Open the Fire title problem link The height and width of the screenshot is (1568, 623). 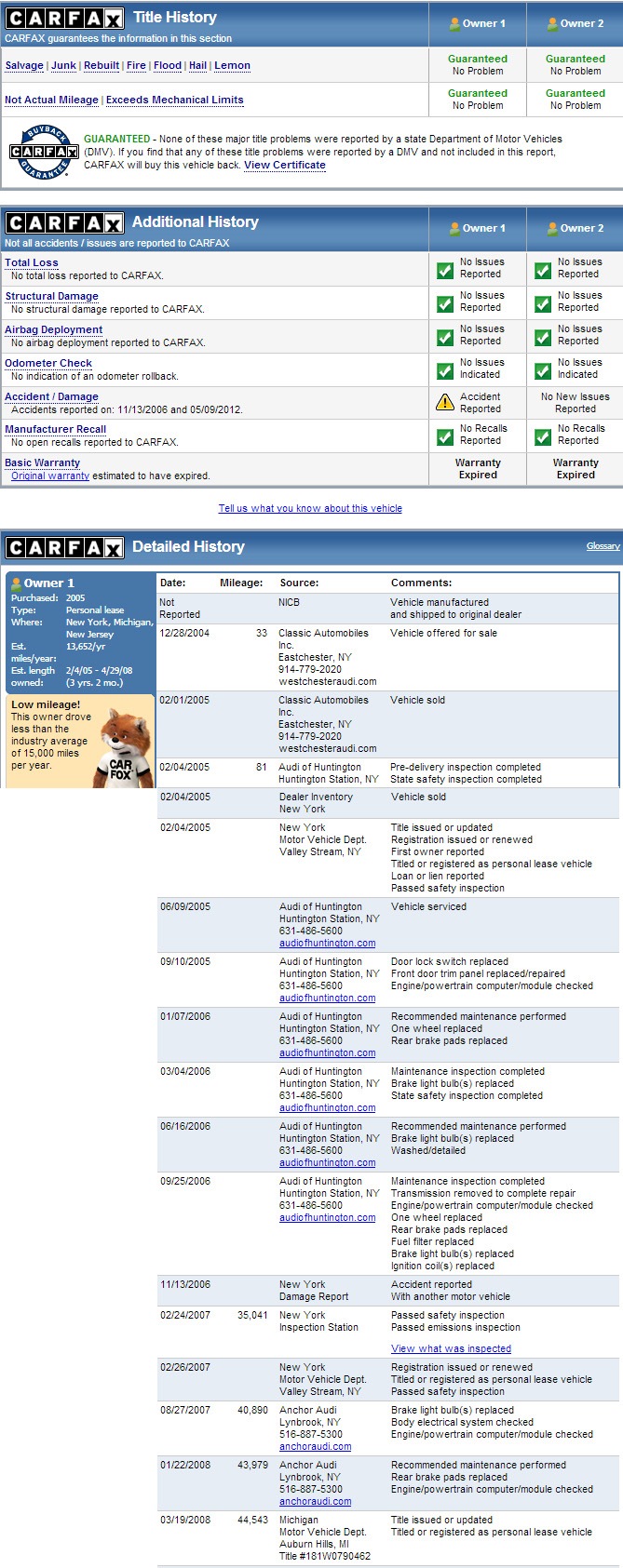point(136,66)
